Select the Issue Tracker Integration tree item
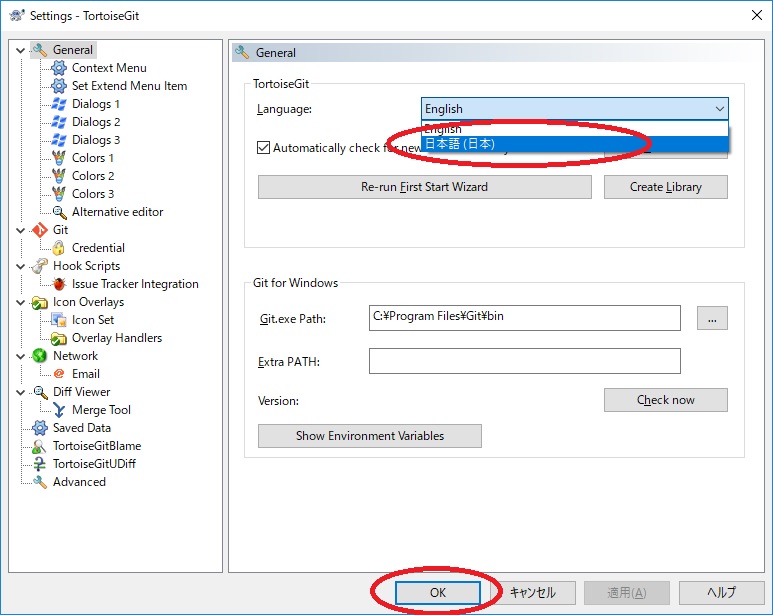This screenshot has width=773, height=615. 135,284
